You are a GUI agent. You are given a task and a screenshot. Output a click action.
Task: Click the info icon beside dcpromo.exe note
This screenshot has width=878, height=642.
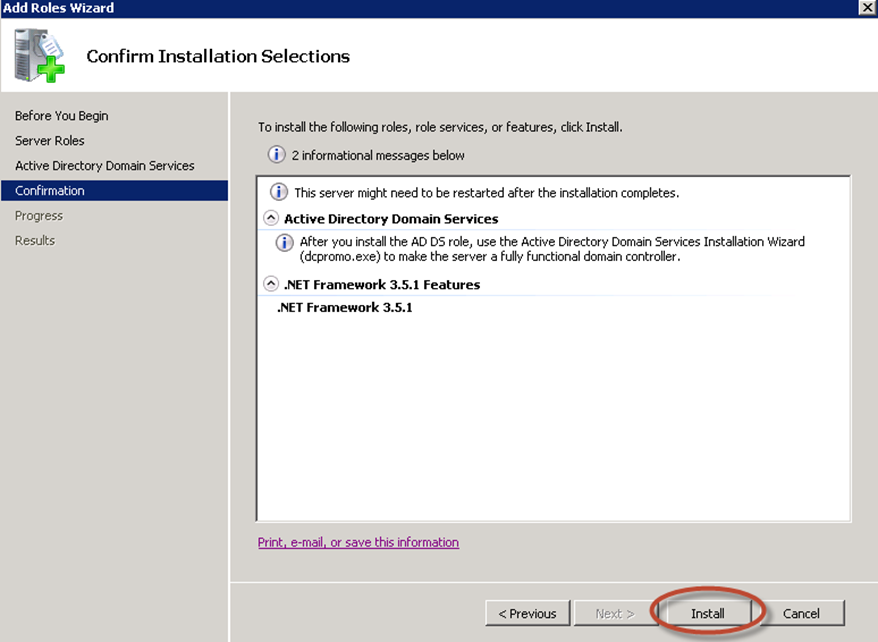pyautogui.click(x=284, y=242)
